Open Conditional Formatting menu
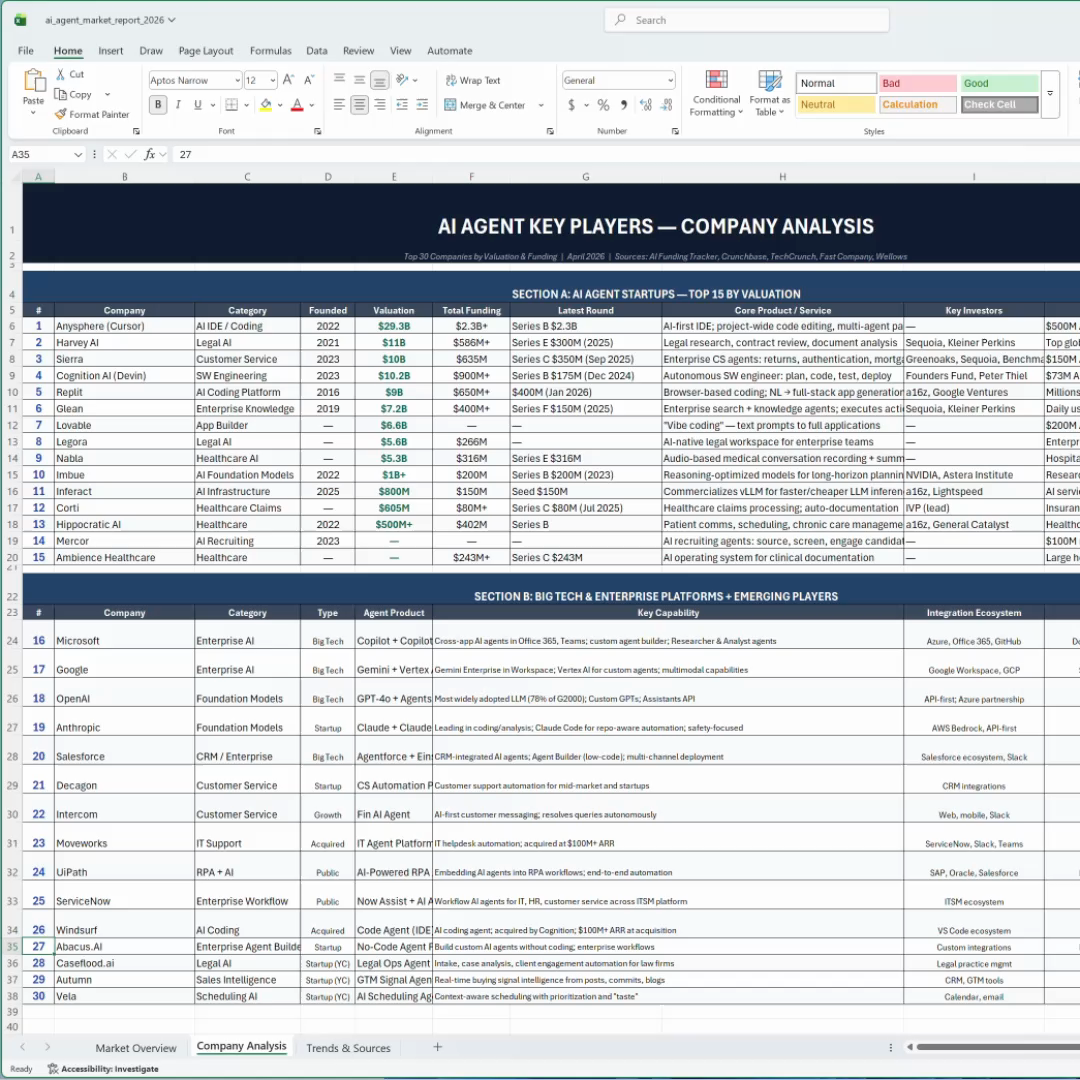This screenshot has width=1080, height=1080. tap(716, 93)
